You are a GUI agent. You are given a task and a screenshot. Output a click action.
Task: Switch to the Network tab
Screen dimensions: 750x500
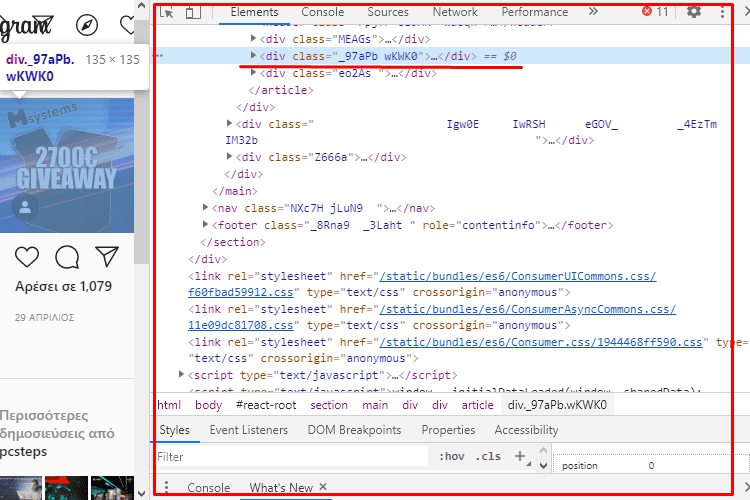455,12
